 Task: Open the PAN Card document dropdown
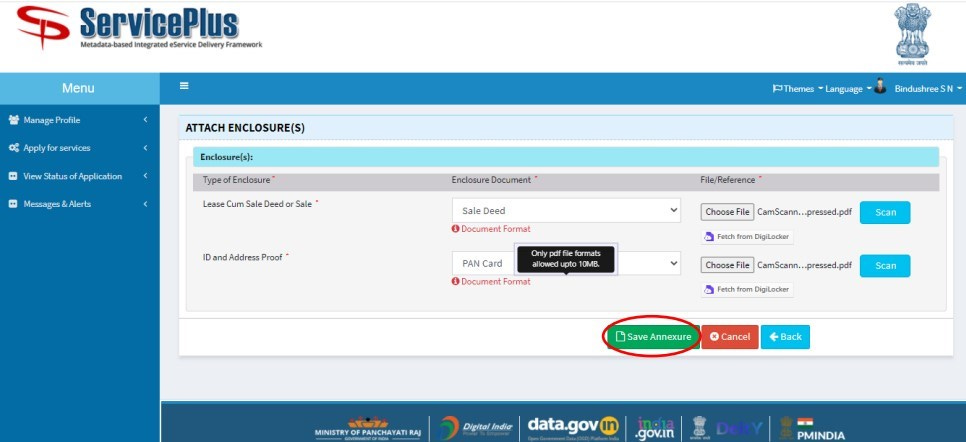pos(566,263)
